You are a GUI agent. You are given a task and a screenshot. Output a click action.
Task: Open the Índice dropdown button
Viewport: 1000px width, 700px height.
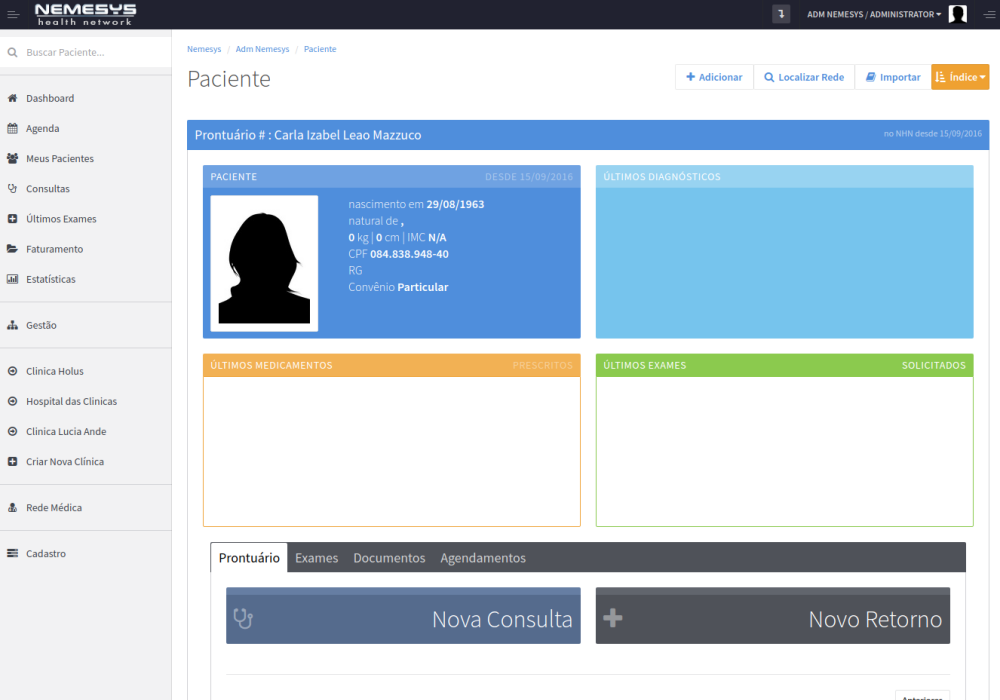[x=960, y=77]
